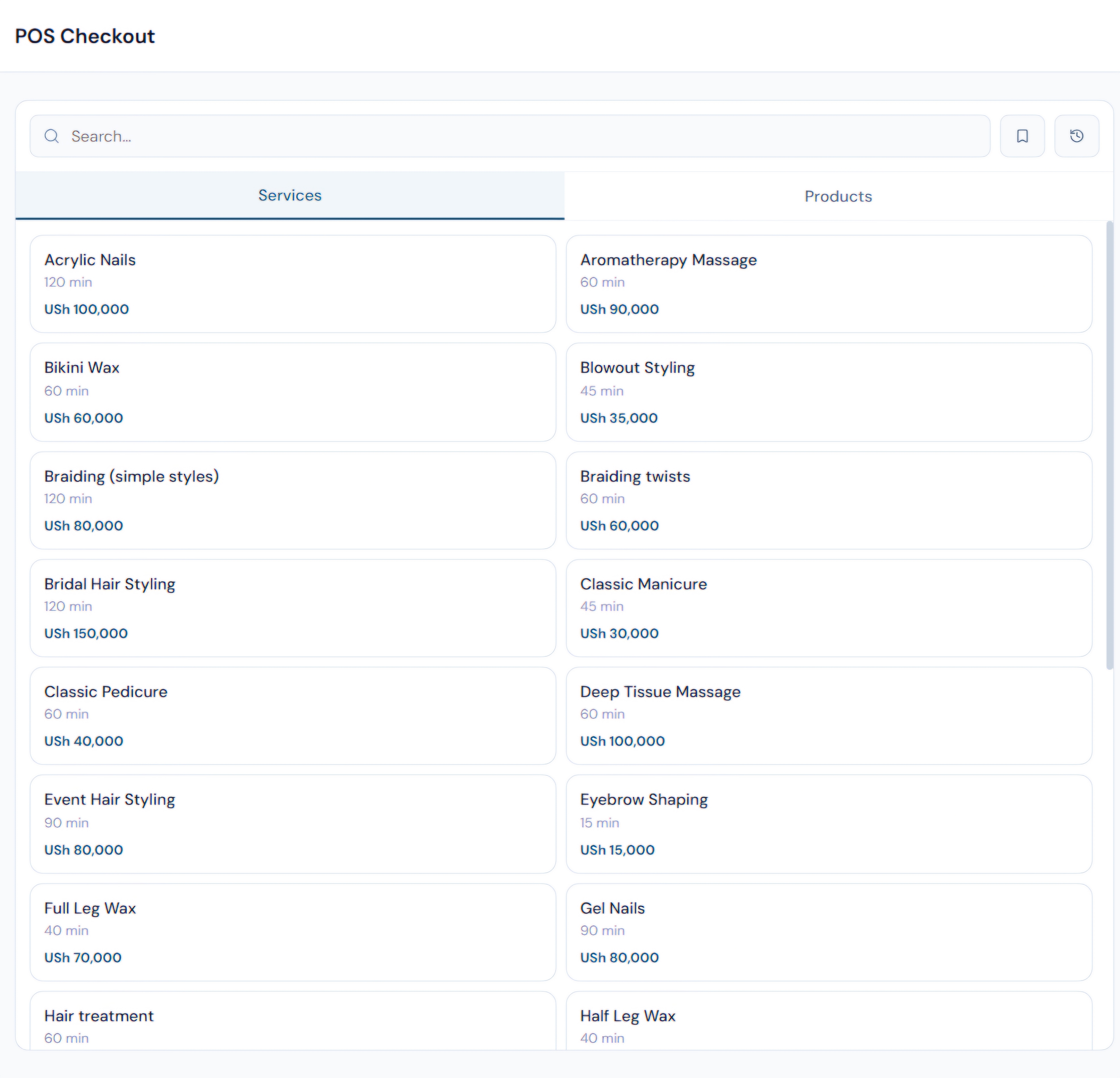
Task: Click the search magnifier icon
Action: click(x=51, y=136)
